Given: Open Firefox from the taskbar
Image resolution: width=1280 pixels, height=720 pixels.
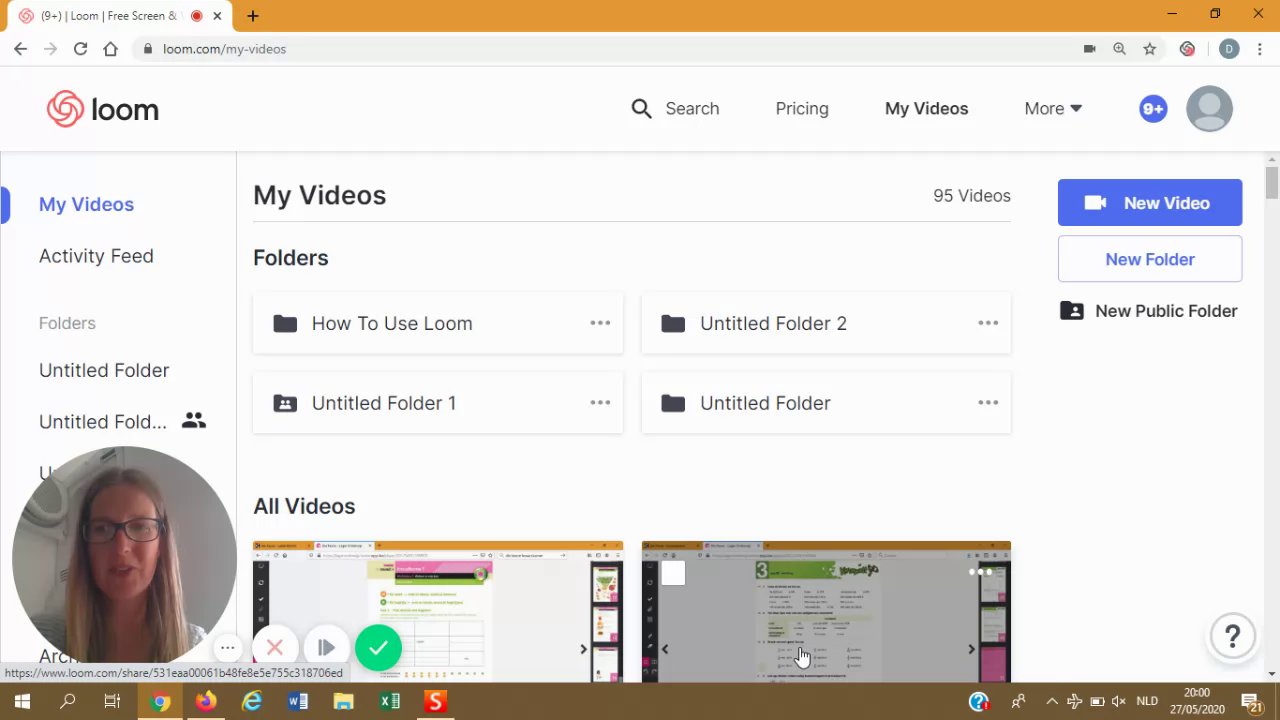Looking at the screenshot, I should 205,702.
